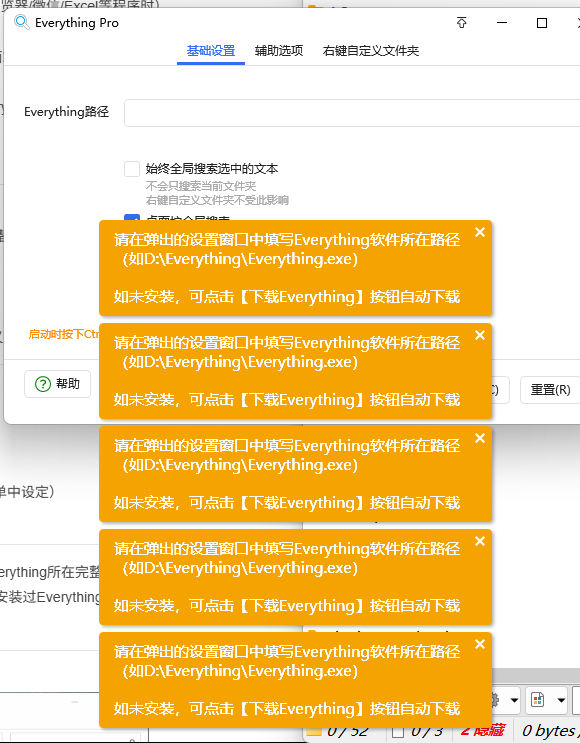Open dropdown arrow beside colorful document icon

pos(561,700)
